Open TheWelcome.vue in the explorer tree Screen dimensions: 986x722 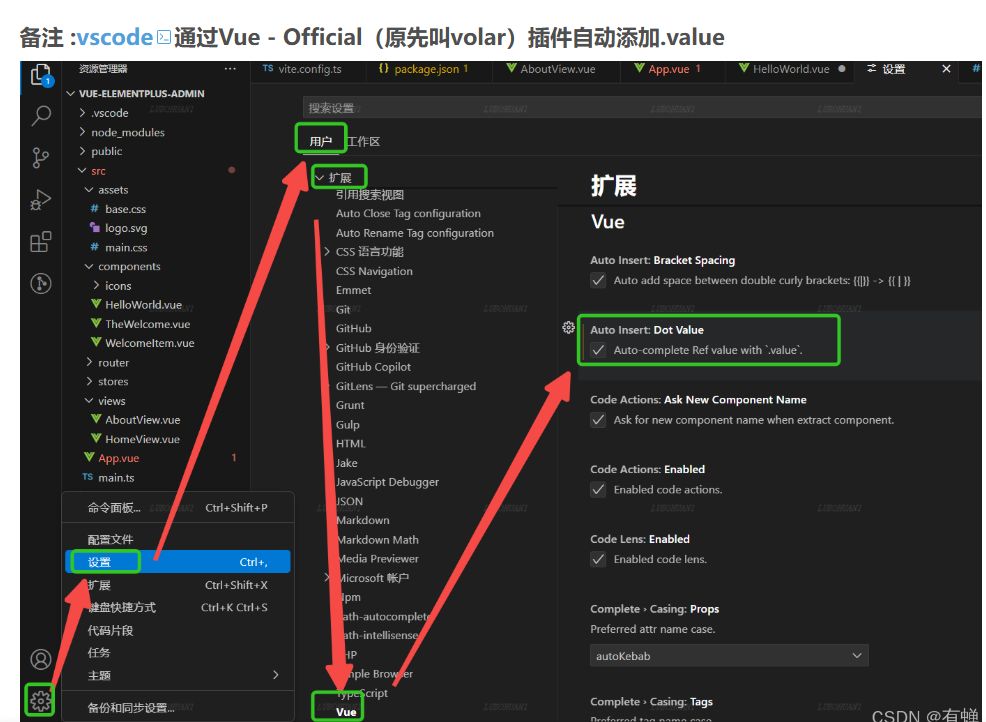[x=148, y=324]
